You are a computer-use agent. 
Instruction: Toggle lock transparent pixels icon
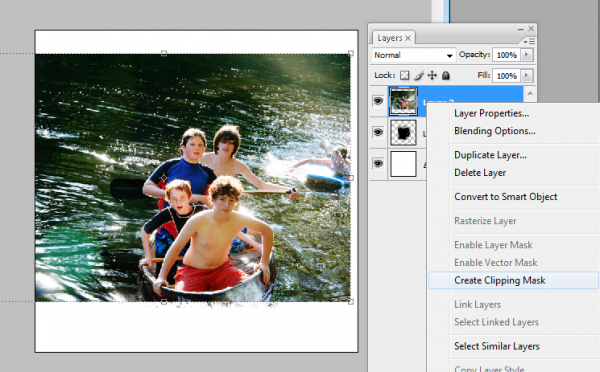404,75
